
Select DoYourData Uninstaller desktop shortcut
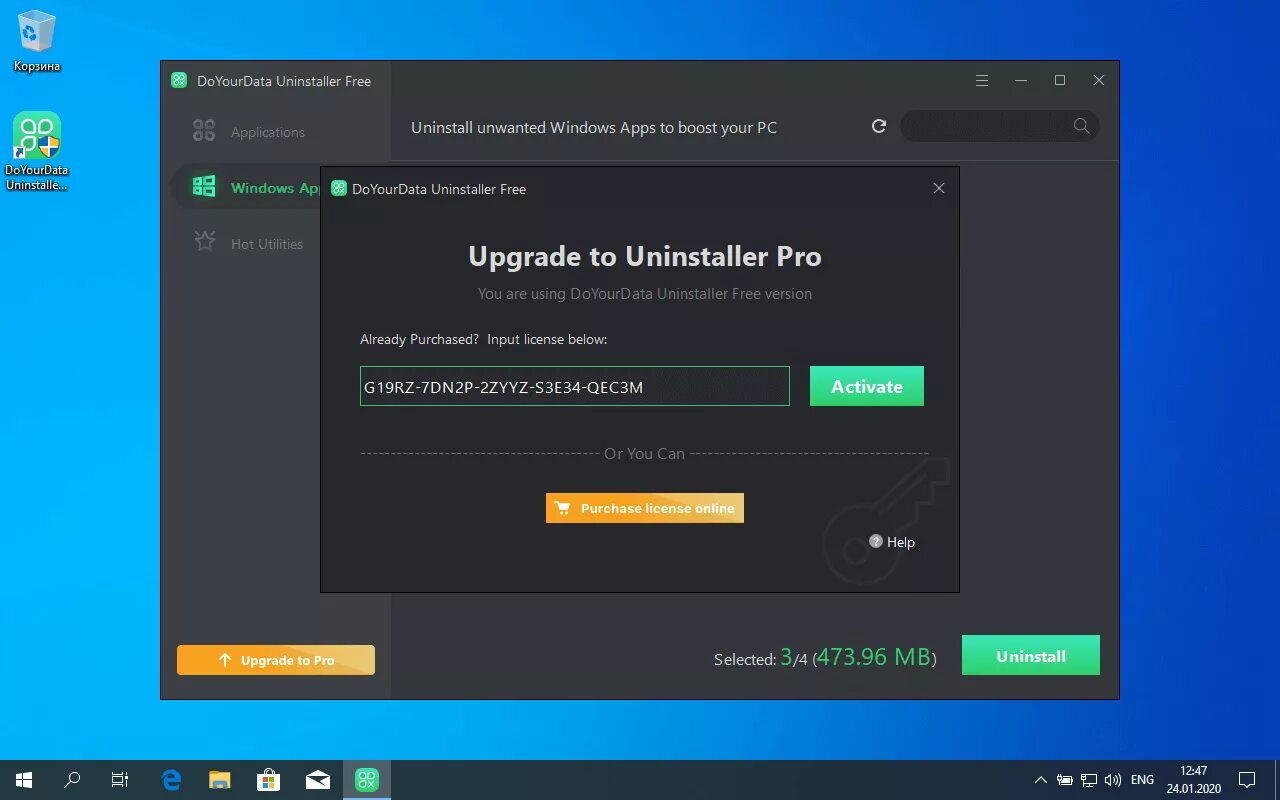coord(37,151)
